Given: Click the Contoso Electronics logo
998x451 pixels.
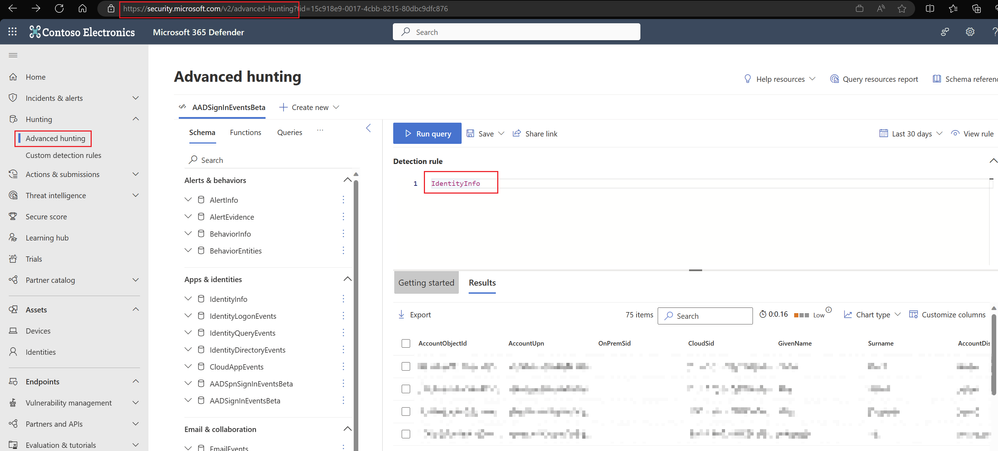Looking at the screenshot, I should pos(82,32).
